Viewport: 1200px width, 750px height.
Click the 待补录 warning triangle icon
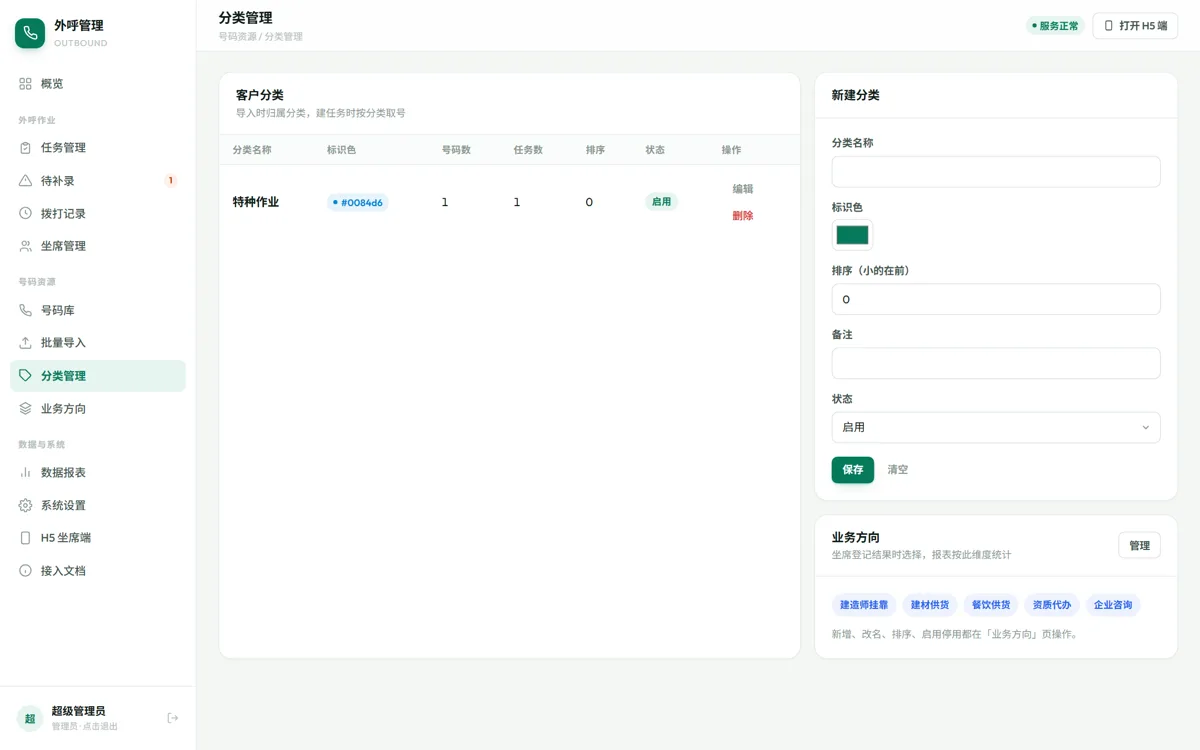(26, 181)
